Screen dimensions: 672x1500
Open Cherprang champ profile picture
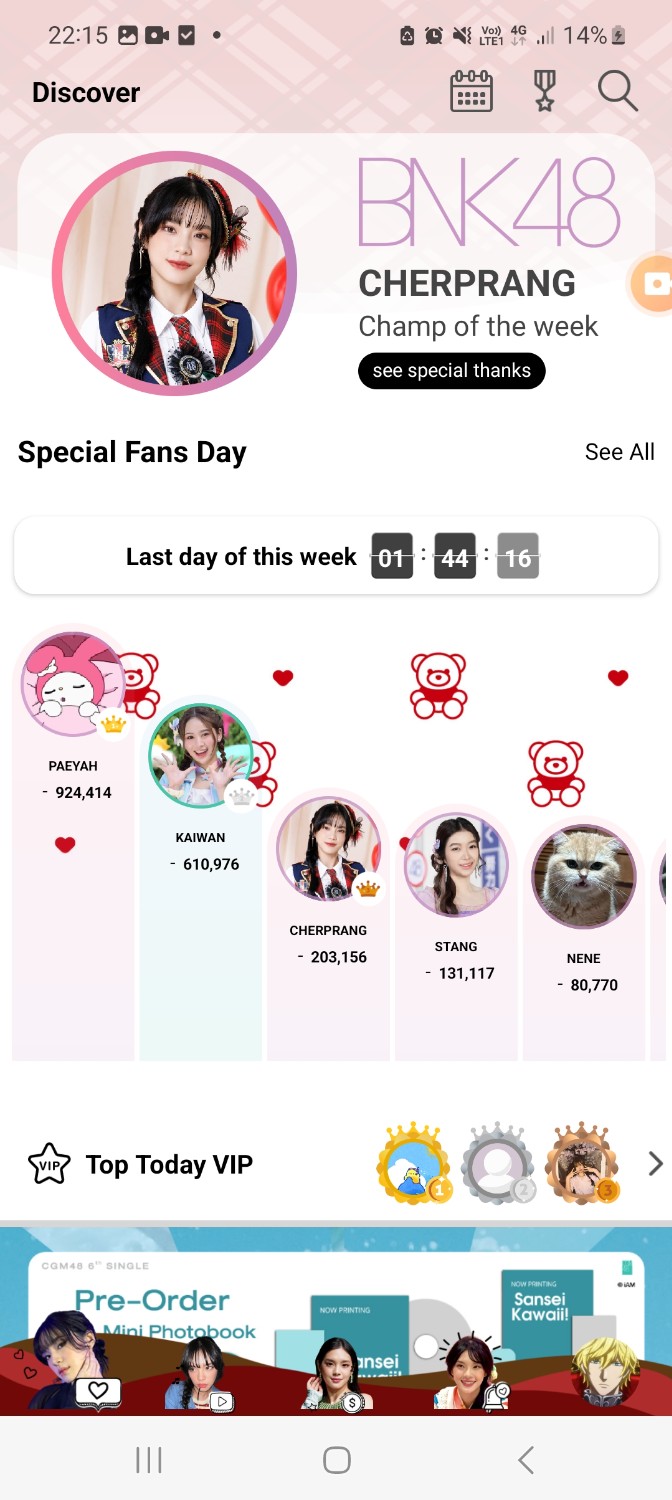(x=174, y=273)
